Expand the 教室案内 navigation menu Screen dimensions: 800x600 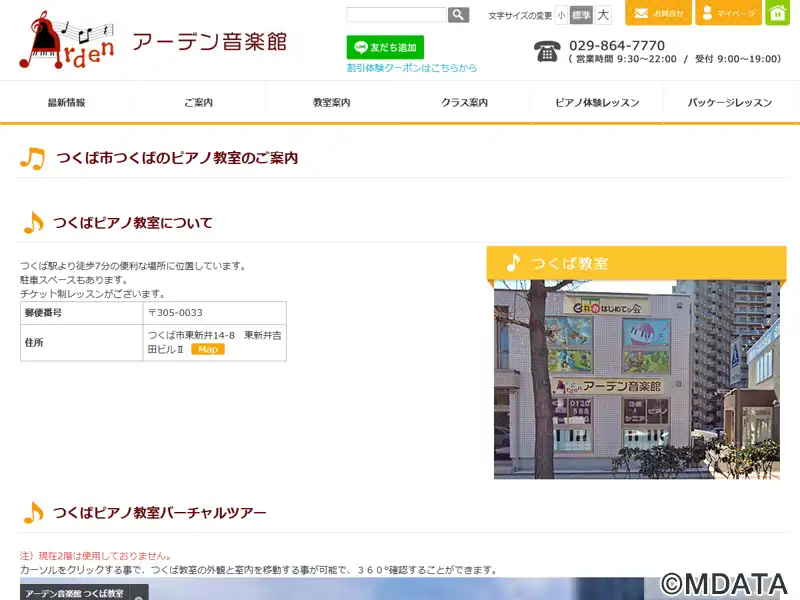(x=332, y=103)
